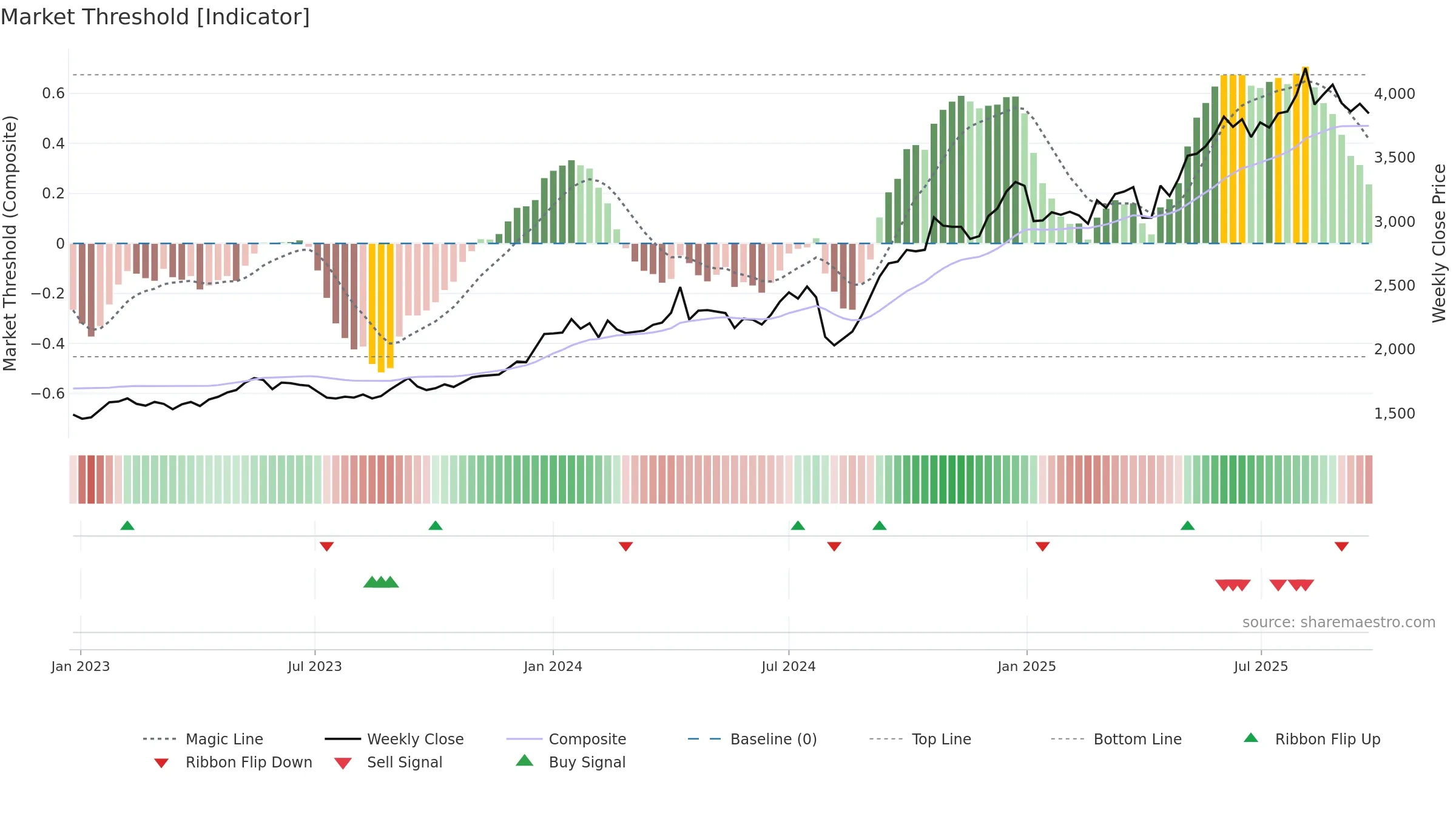Click the Ribbon Flip Down triangle just after Jan 2025
Screen dimensions: 1456x819
click(1043, 547)
